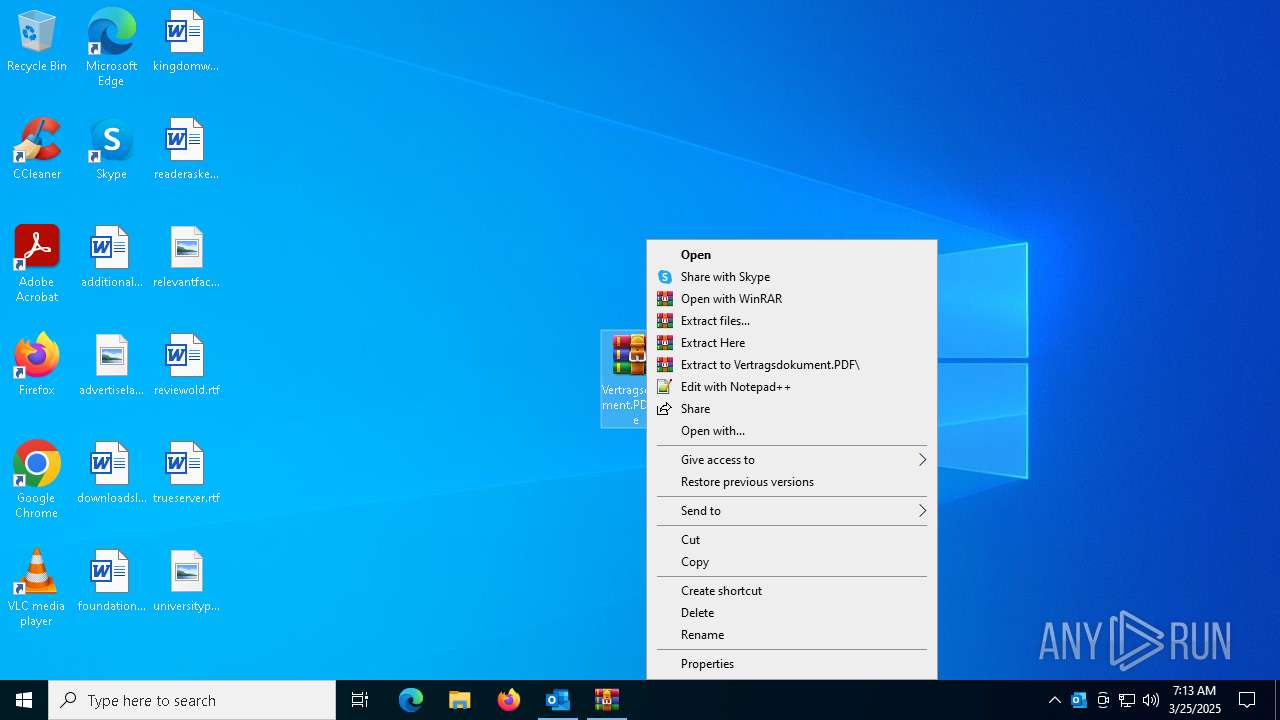Select the readeraske... Word document
The height and width of the screenshot is (720, 1280).
click(185, 150)
